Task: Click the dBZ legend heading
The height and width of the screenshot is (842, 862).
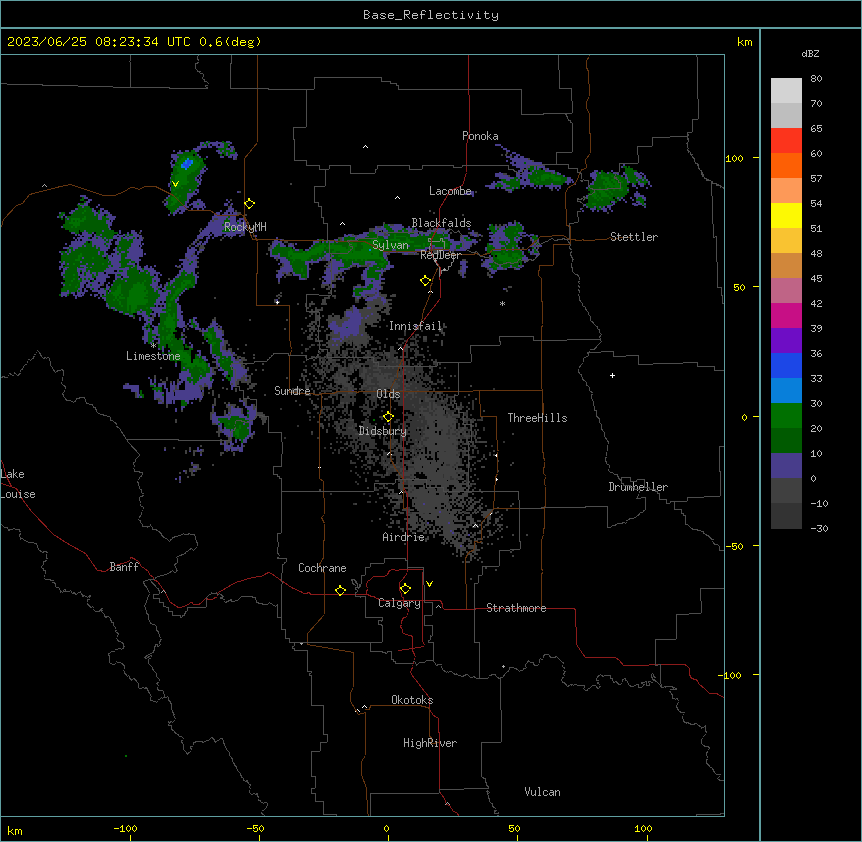Action: [810, 54]
